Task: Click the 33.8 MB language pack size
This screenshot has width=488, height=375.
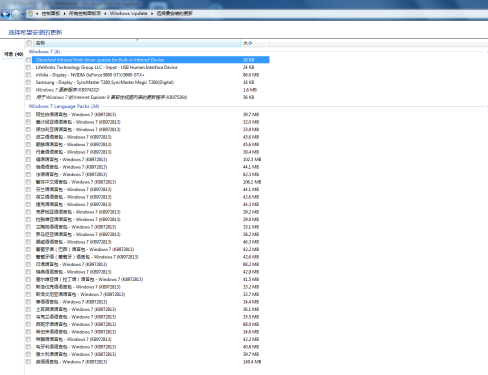Action: (x=251, y=129)
